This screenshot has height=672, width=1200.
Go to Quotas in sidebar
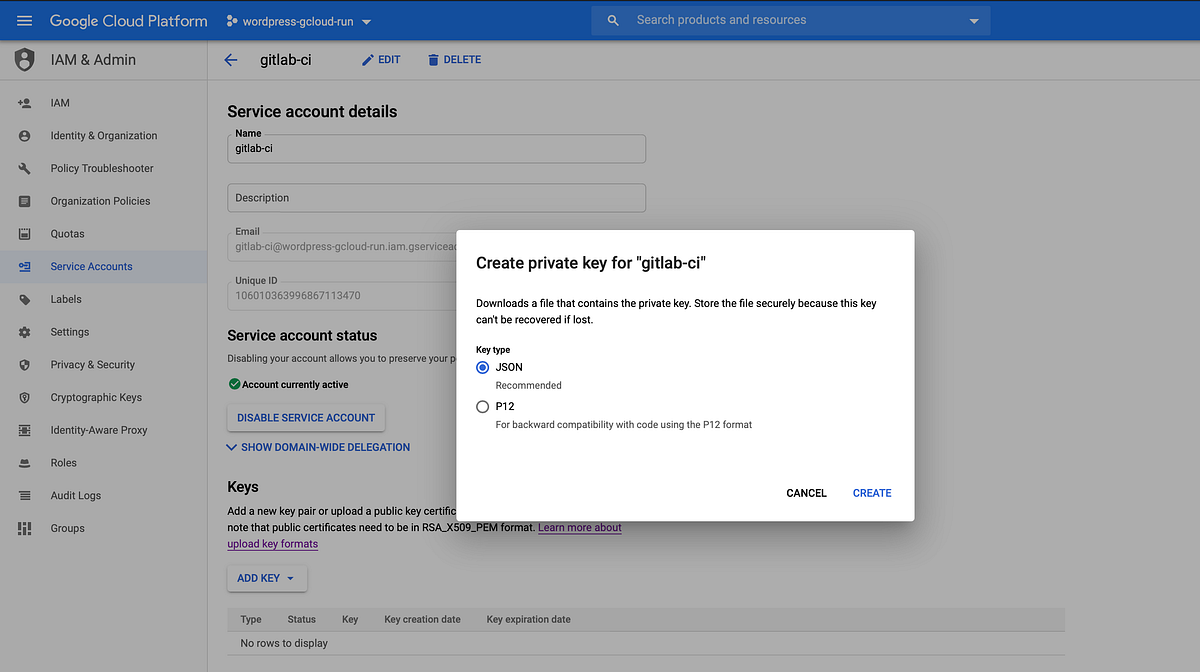click(103, 234)
